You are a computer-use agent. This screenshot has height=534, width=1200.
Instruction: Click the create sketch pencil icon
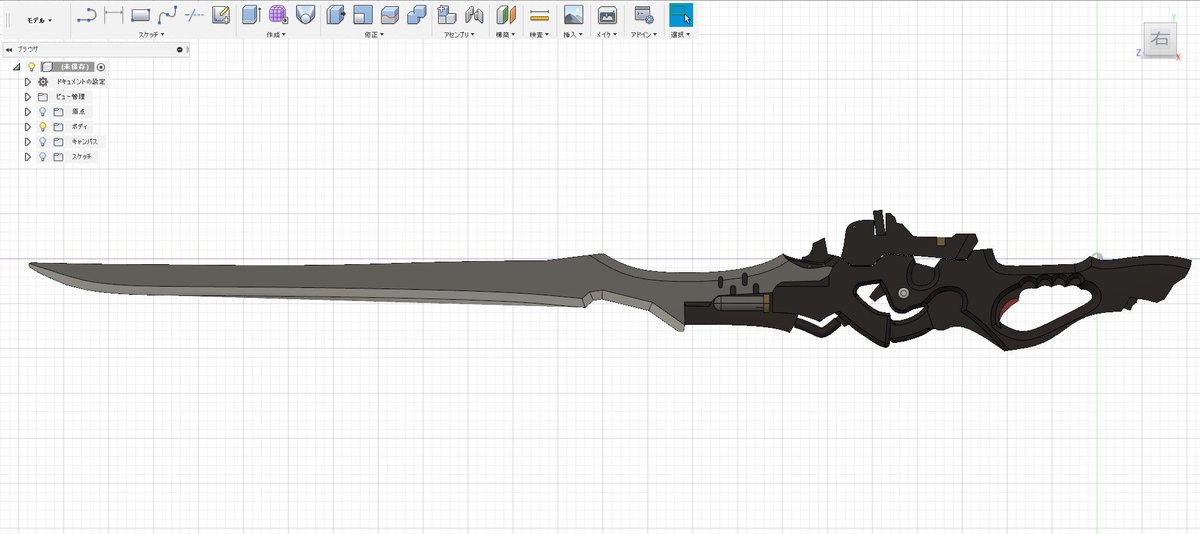(221, 14)
